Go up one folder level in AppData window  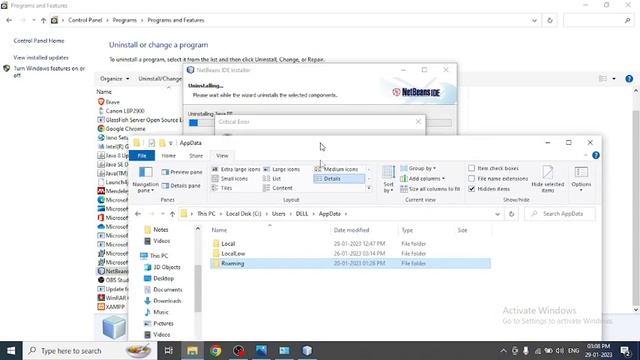pos(172,214)
